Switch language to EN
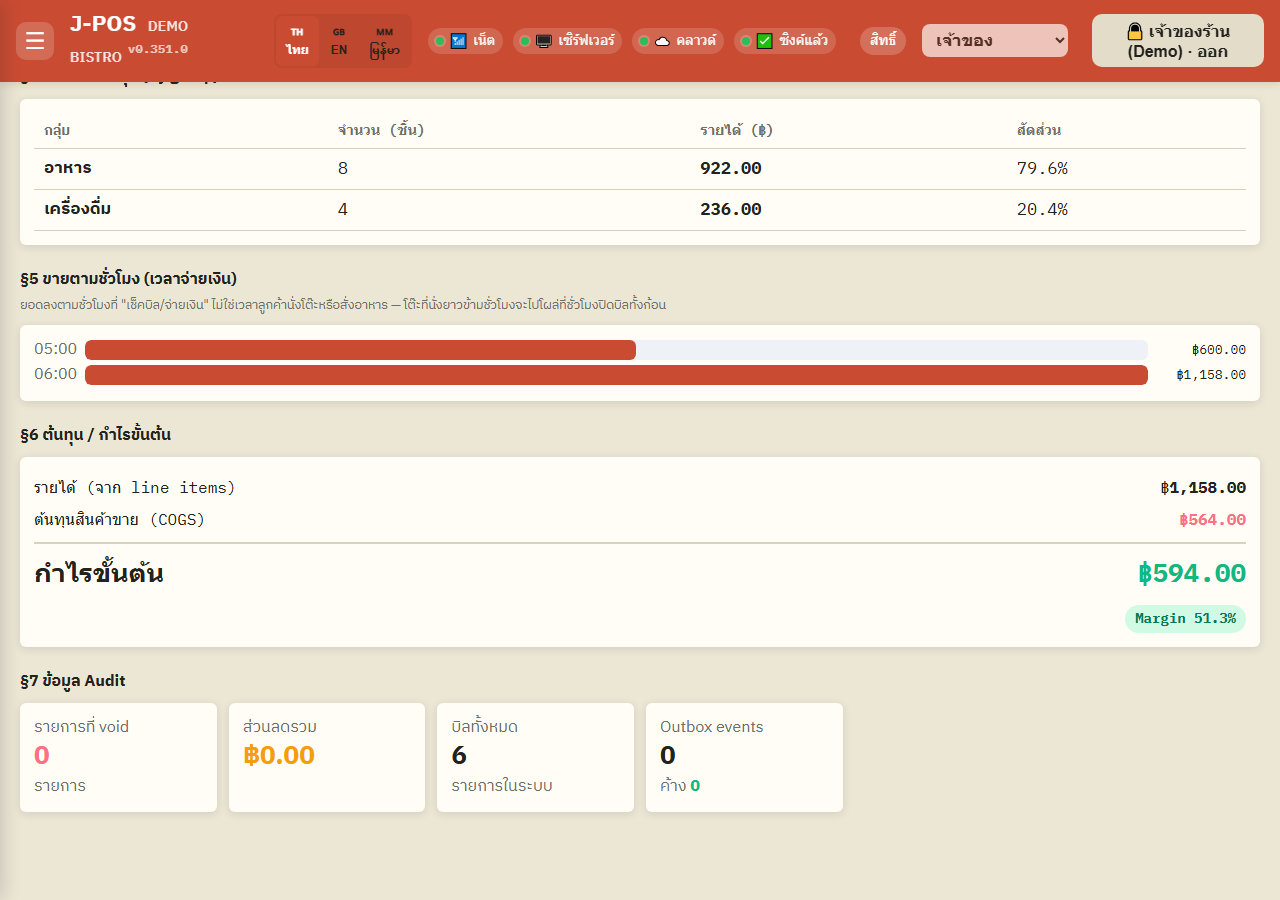The image size is (1280, 900). (x=339, y=41)
